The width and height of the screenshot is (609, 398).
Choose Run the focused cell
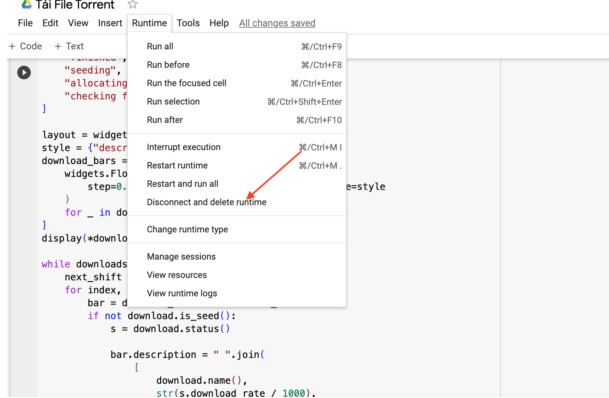point(237,83)
